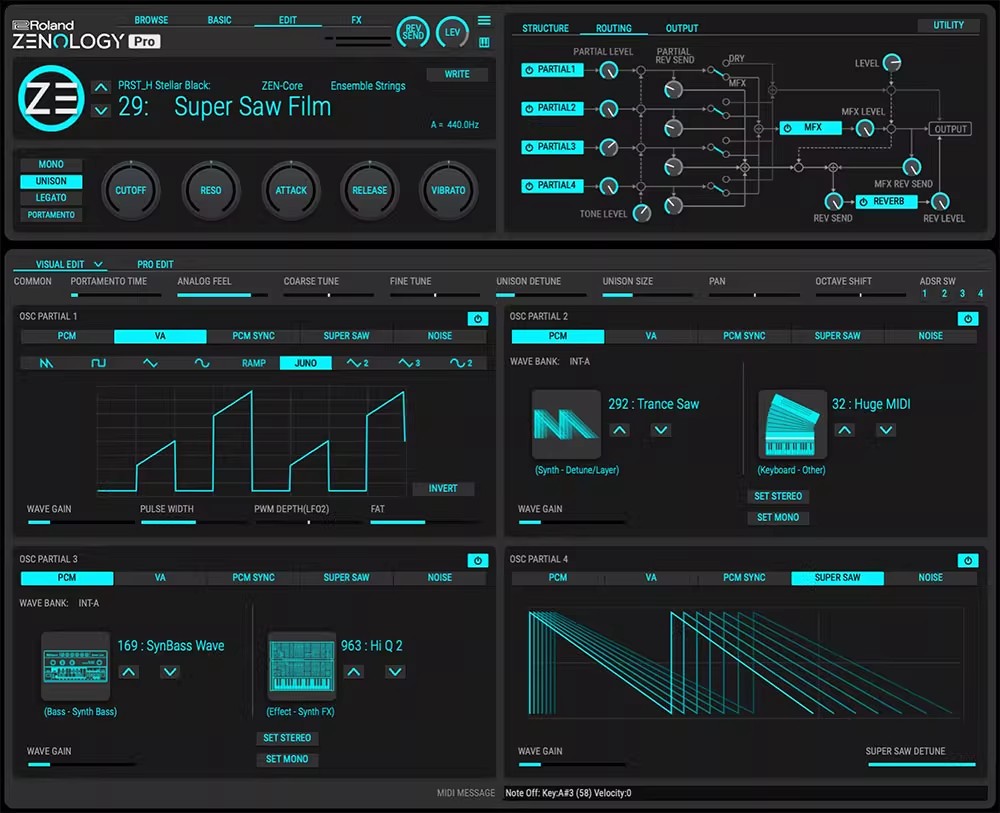Click the CUTOFF knob
The width and height of the screenshot is (1000, 813).
tap(130, 190)
